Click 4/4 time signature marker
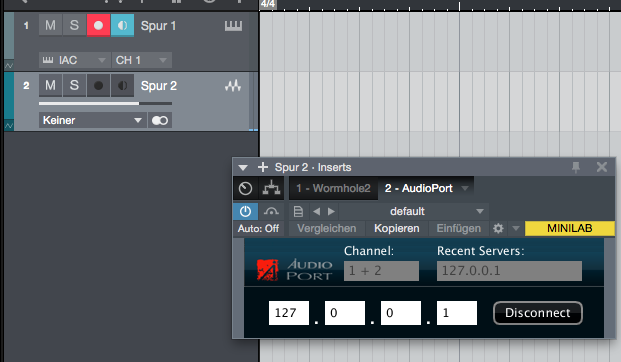Viewport: 621px width, 362px height. 268,4
